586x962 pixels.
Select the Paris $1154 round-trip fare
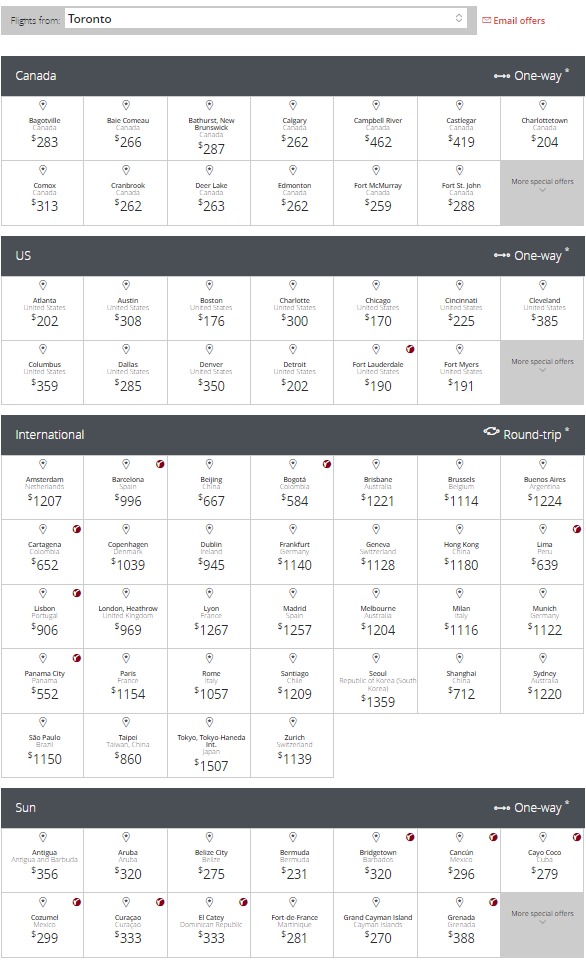click(x=126, y=681)
